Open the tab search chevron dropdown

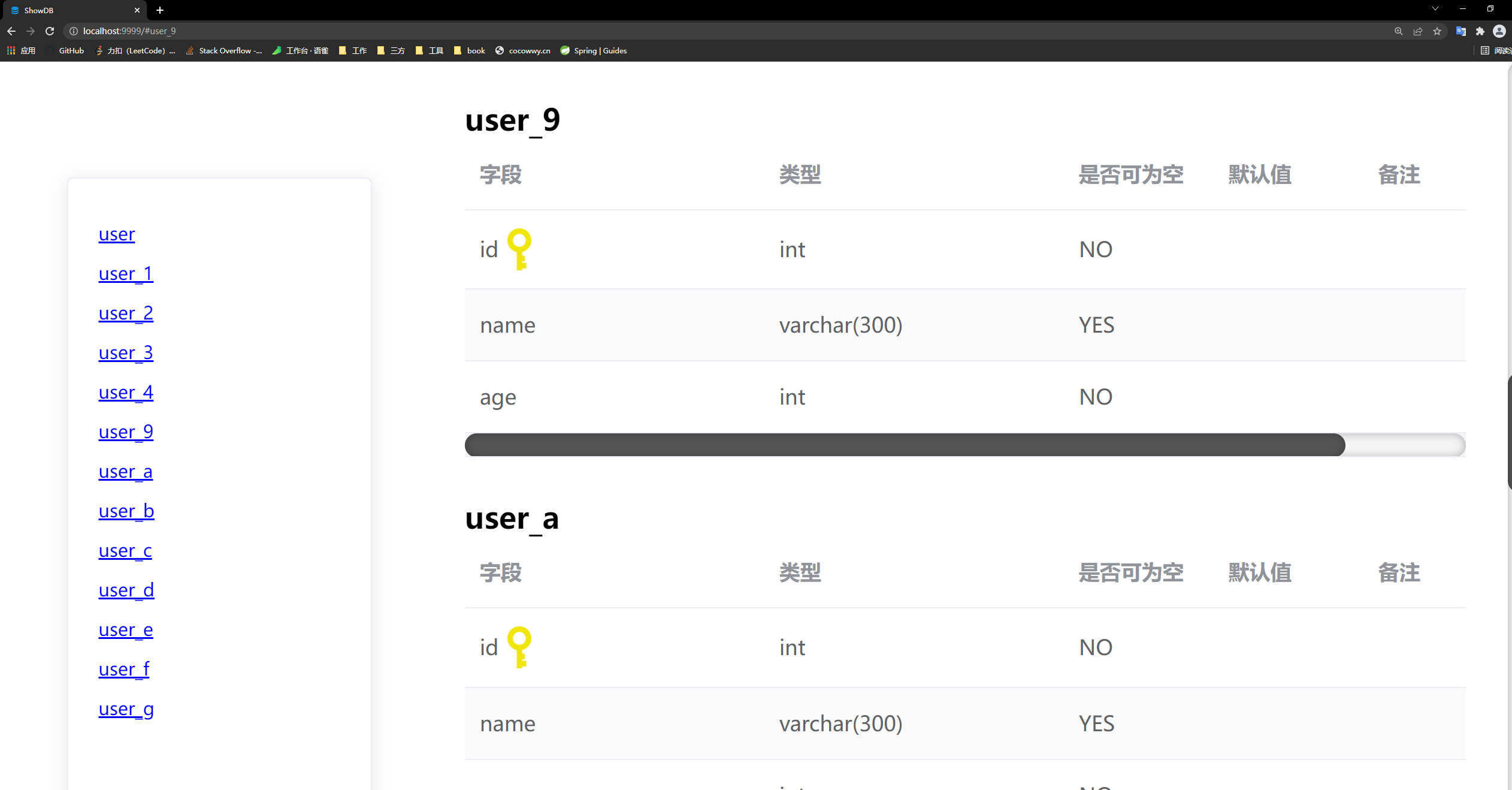1435,9
